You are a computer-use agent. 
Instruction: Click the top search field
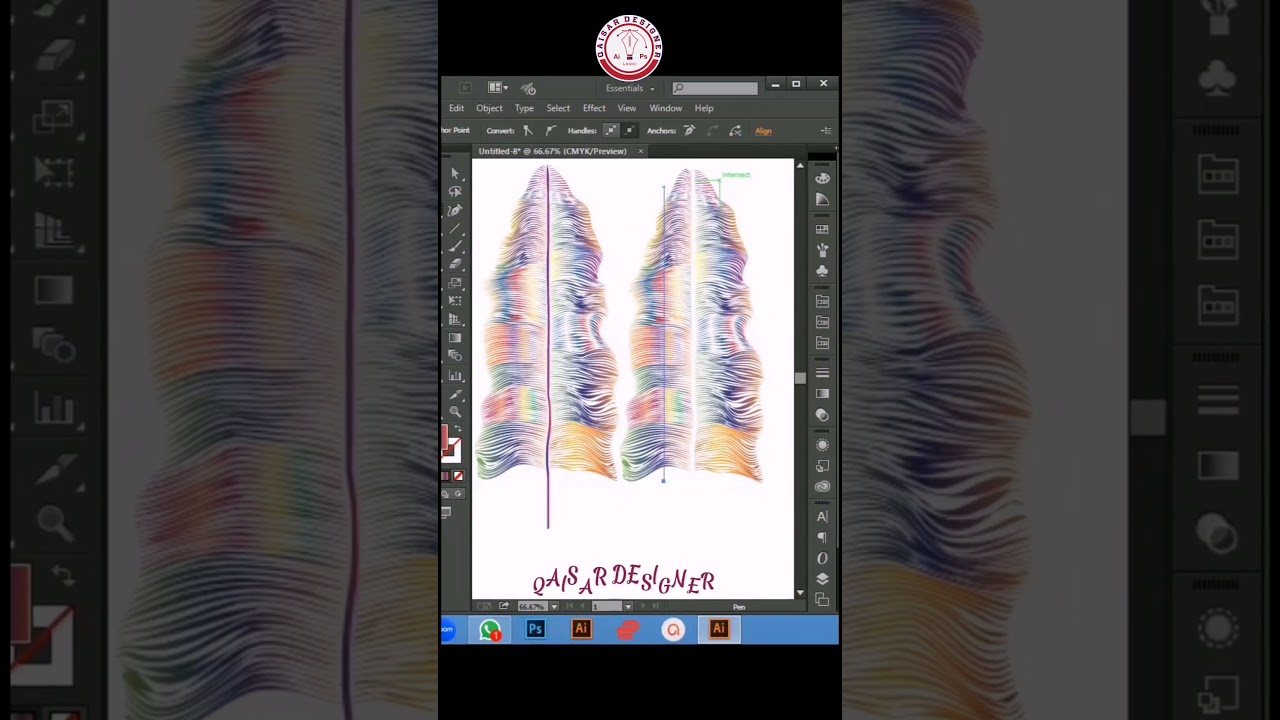click(x=715, y=88)
